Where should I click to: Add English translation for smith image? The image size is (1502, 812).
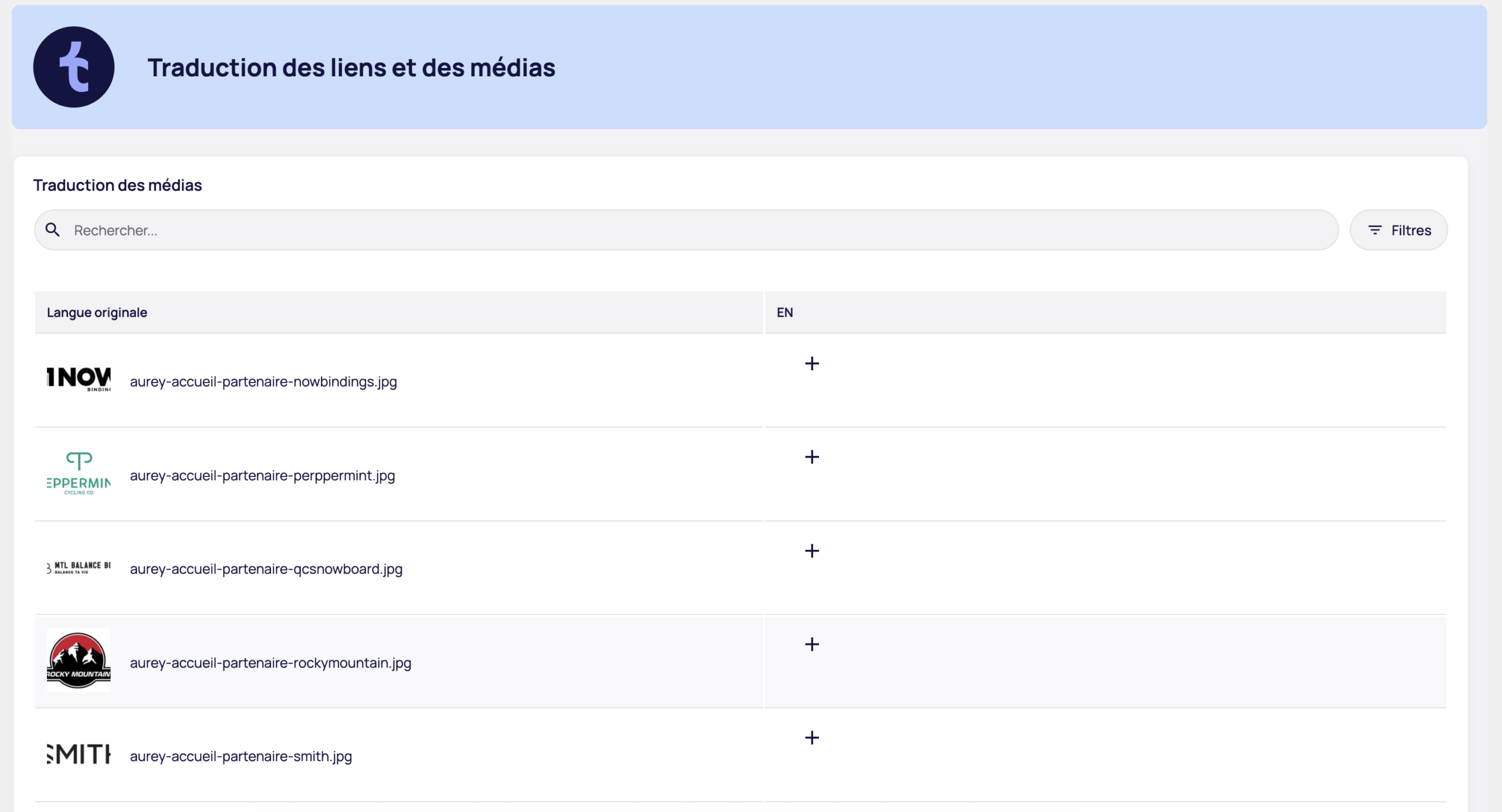point(812,738)
